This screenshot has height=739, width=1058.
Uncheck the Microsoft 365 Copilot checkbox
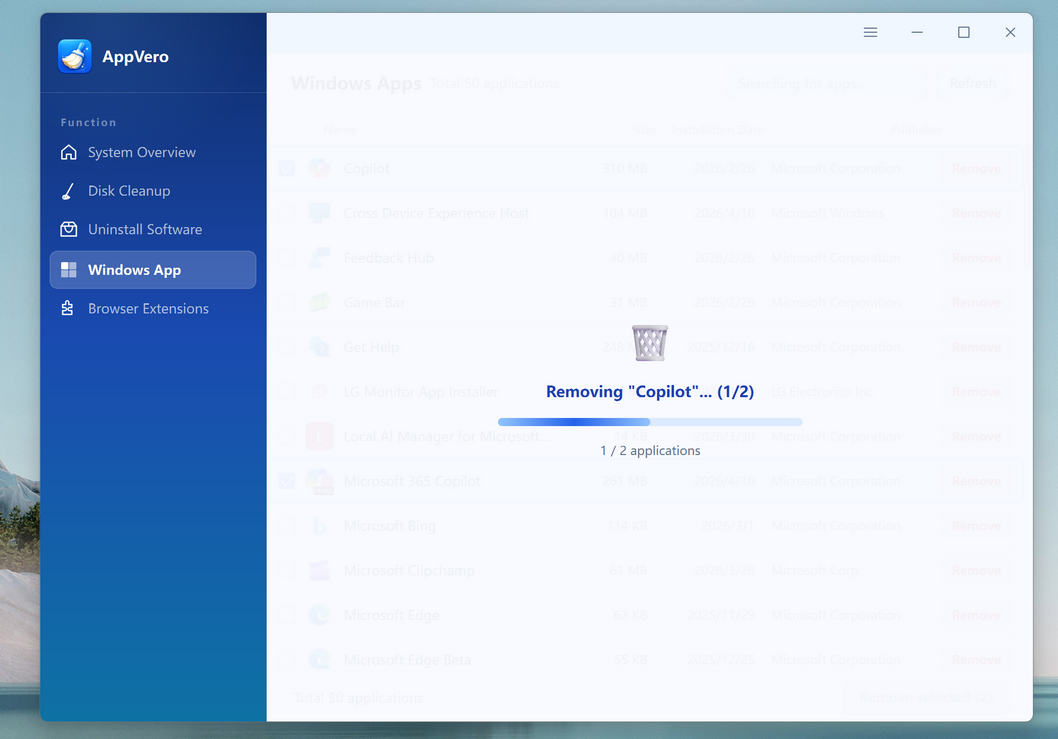click(287, 481)
